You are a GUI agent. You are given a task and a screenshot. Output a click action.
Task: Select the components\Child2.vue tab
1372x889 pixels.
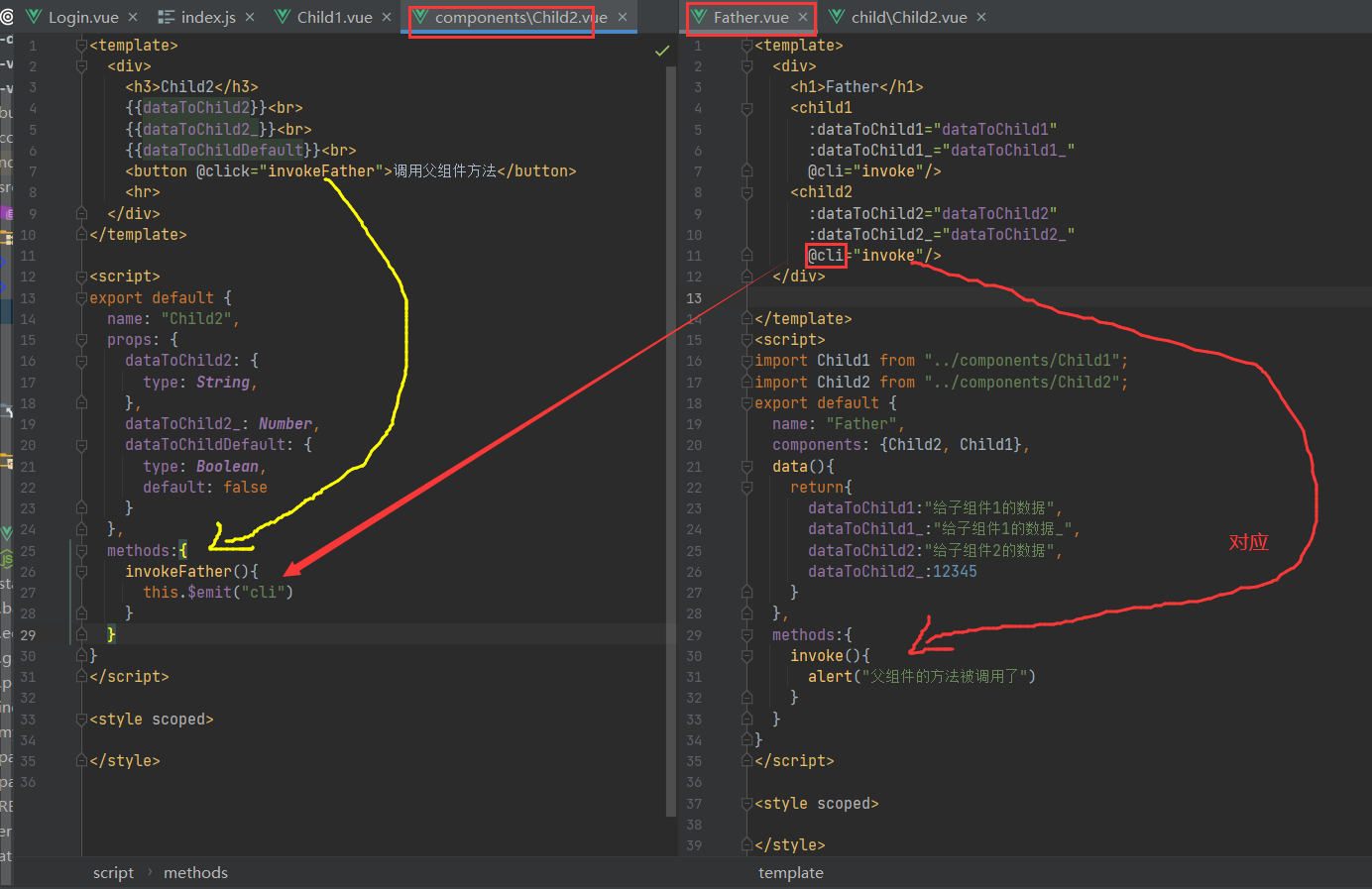520,17
